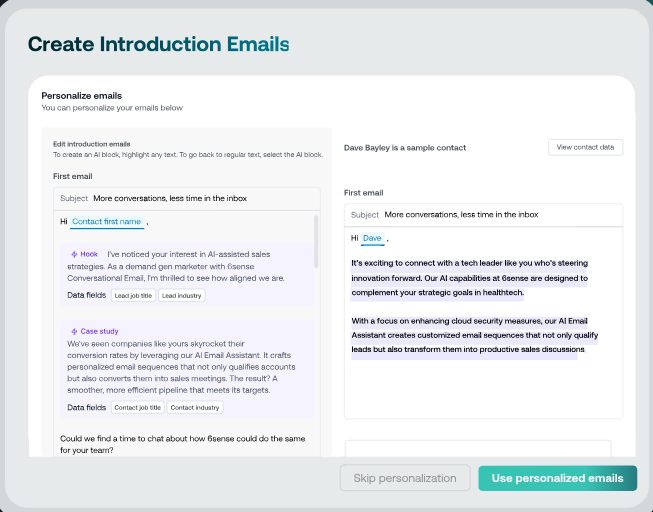Click the 'Data fields' label under Case study
653x512 pixels.
coord(87,407)
